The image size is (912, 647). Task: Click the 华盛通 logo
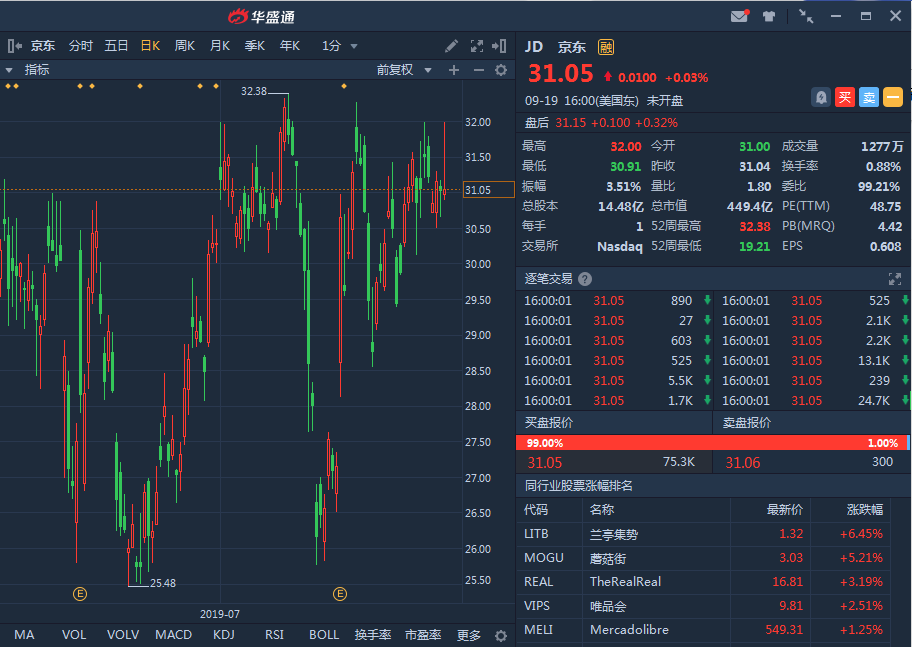click(x=261, y=17)
